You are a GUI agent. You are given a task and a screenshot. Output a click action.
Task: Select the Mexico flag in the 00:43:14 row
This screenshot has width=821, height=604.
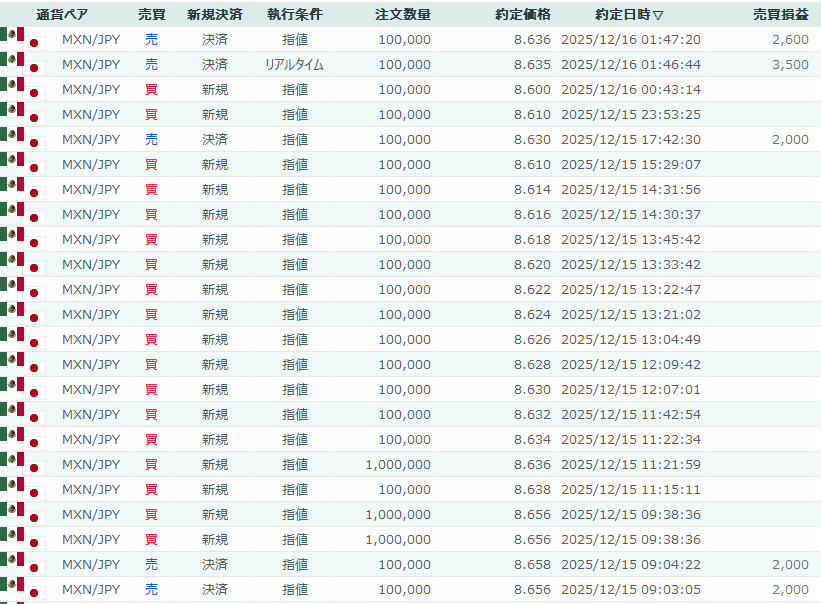coord(13,85)
